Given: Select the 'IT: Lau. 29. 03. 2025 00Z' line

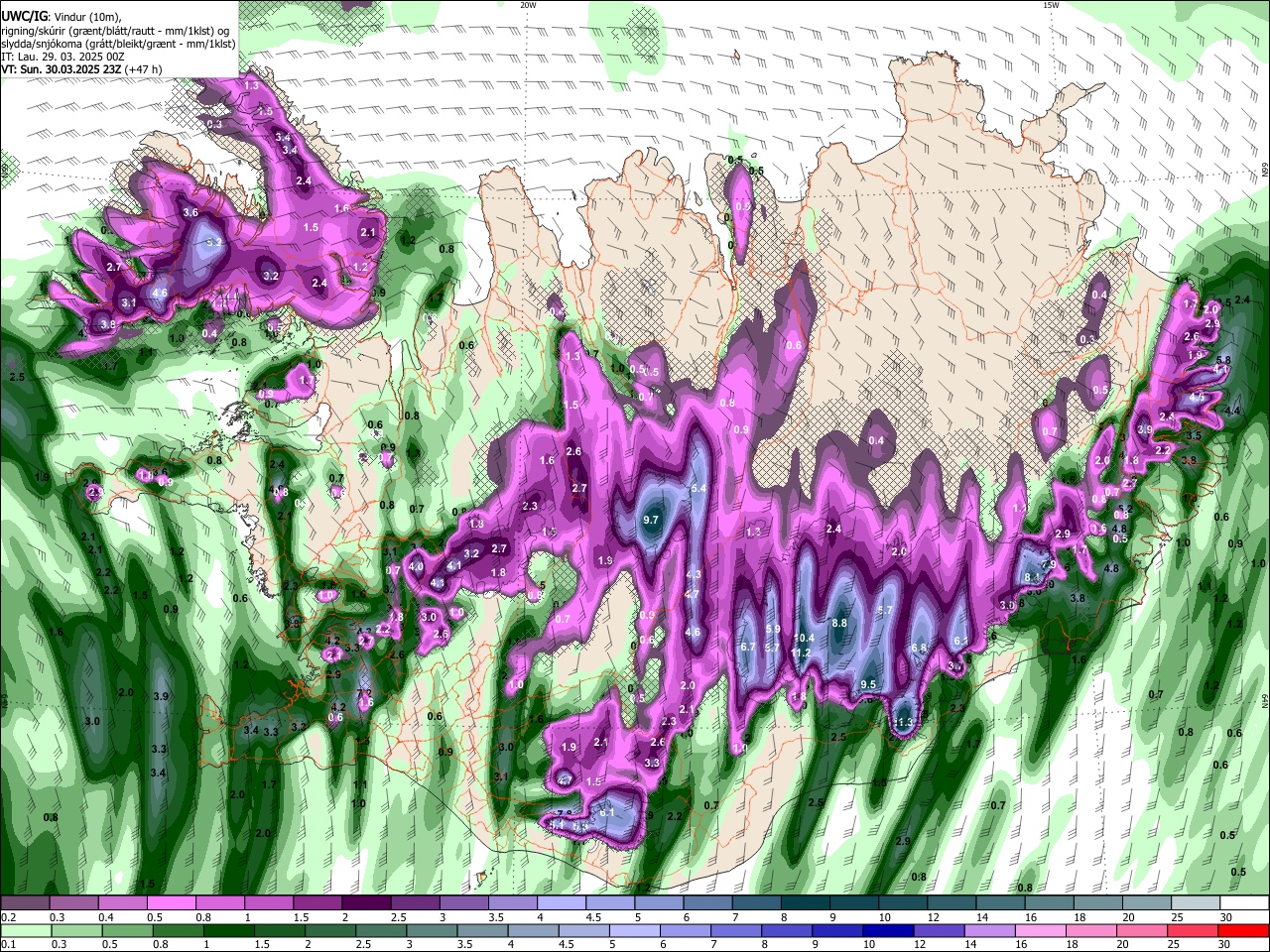Looking at the screenshot, I should [x=63, y=57].
